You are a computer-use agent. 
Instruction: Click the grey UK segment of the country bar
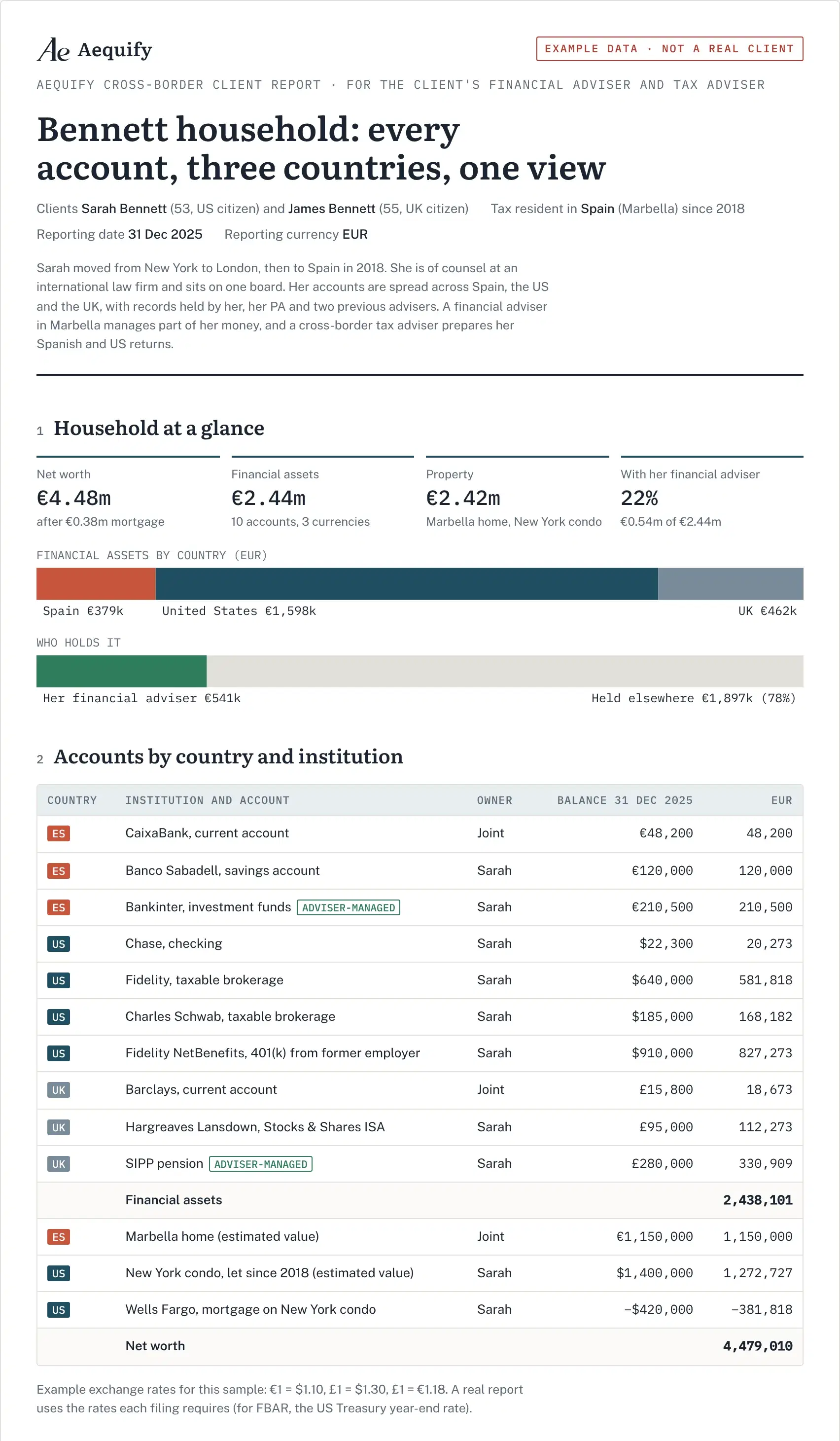click(x=731, y=584)
